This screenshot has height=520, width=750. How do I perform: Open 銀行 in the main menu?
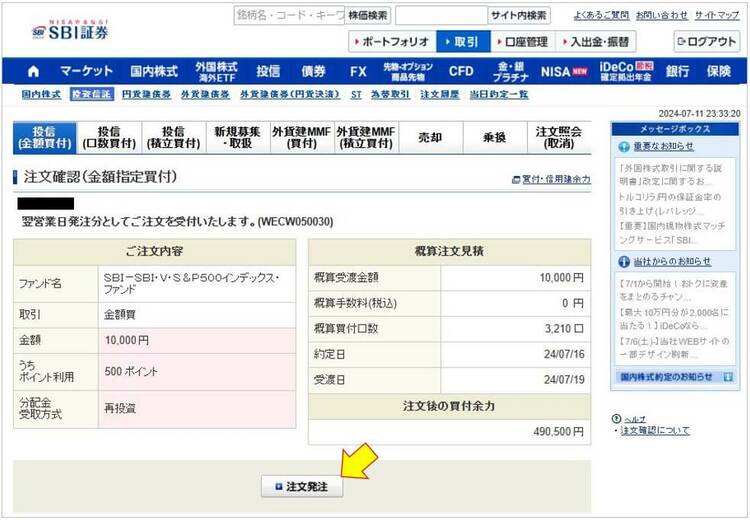[x=677, y=71]
